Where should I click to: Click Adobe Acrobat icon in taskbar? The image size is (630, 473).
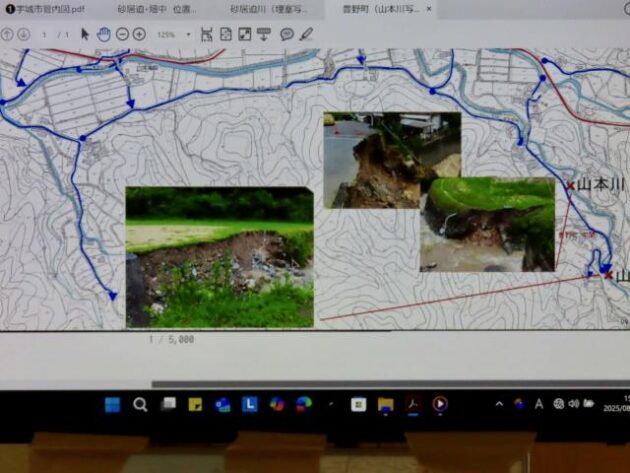(412, 404)
